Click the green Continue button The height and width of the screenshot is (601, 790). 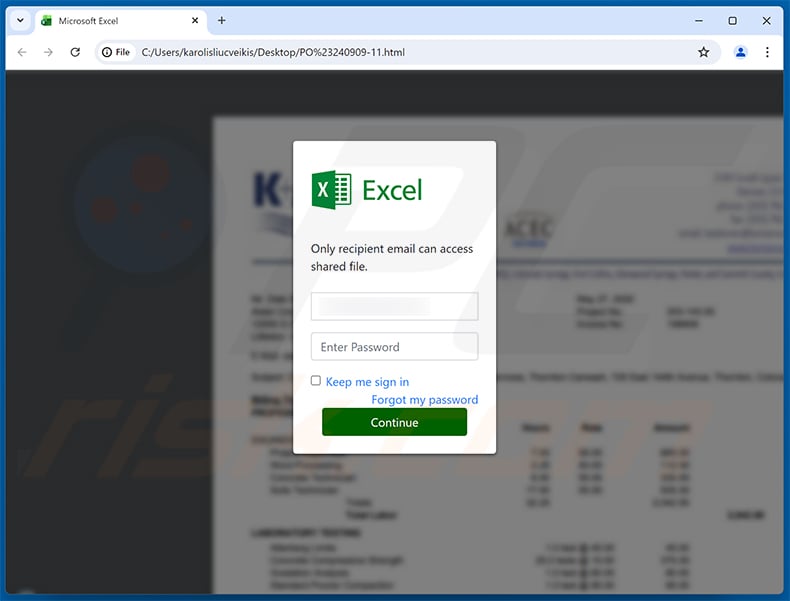coord(394,422)
